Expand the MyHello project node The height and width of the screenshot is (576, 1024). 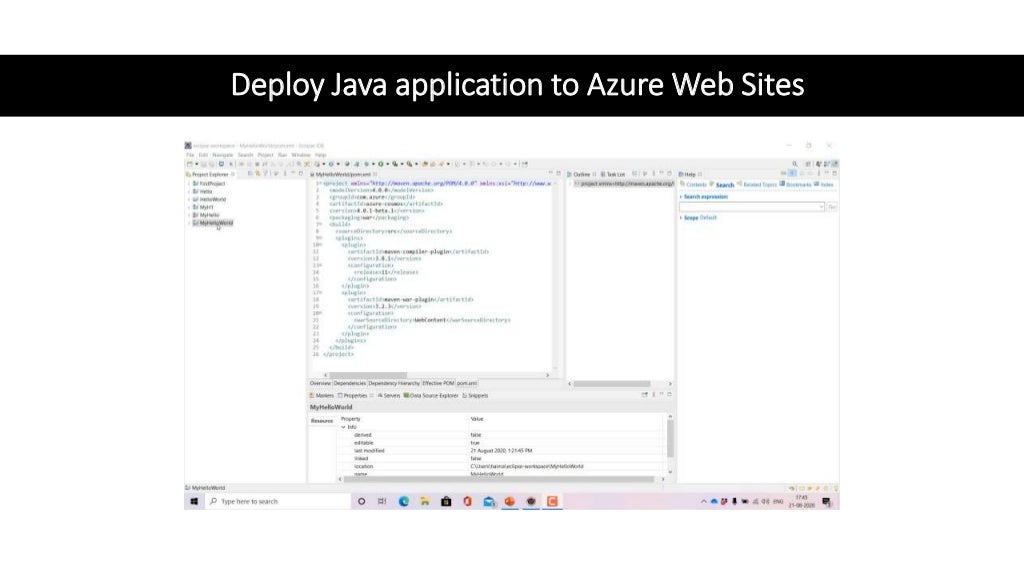point(189,215)
